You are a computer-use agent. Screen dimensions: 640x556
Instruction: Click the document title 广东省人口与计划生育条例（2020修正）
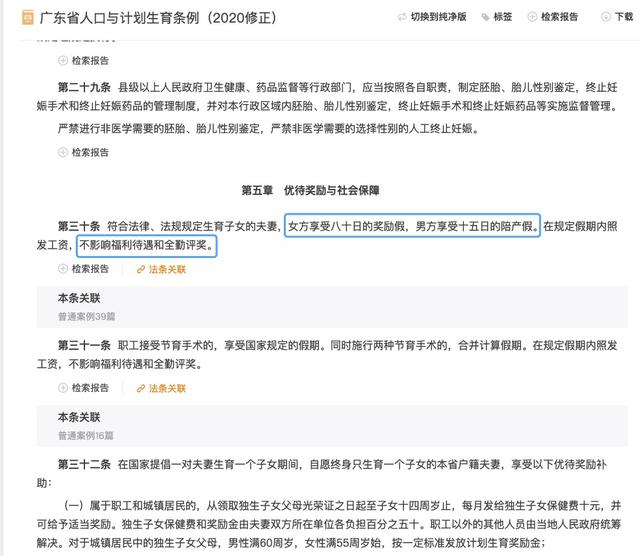(x=159, y=18)
